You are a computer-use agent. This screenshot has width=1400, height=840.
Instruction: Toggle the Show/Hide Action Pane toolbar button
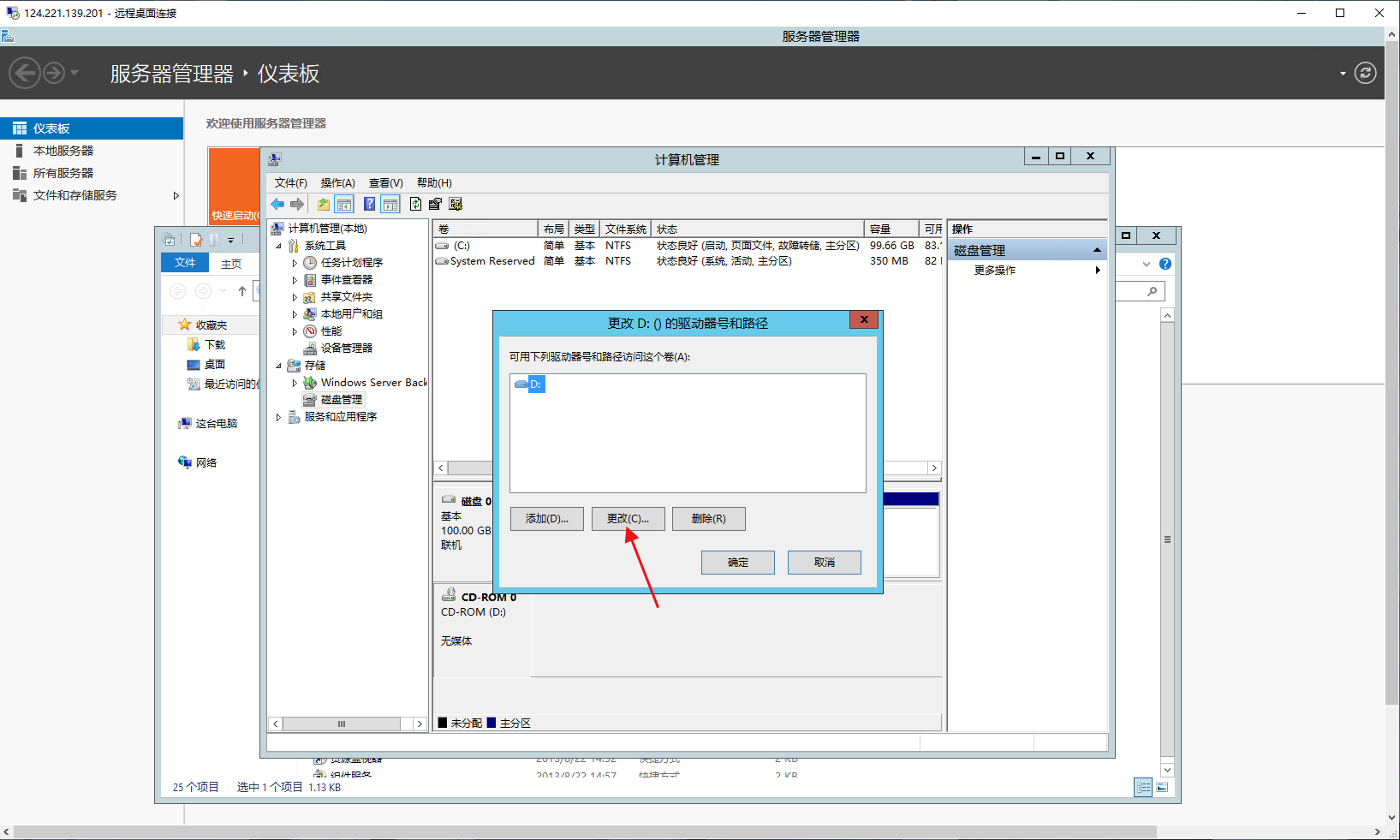click(390, 204)
